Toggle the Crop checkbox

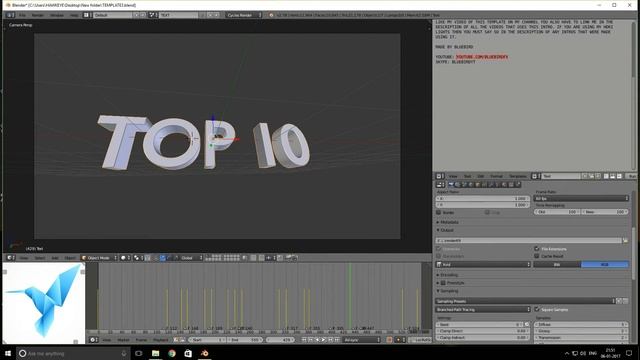click(x=487, y=212)
